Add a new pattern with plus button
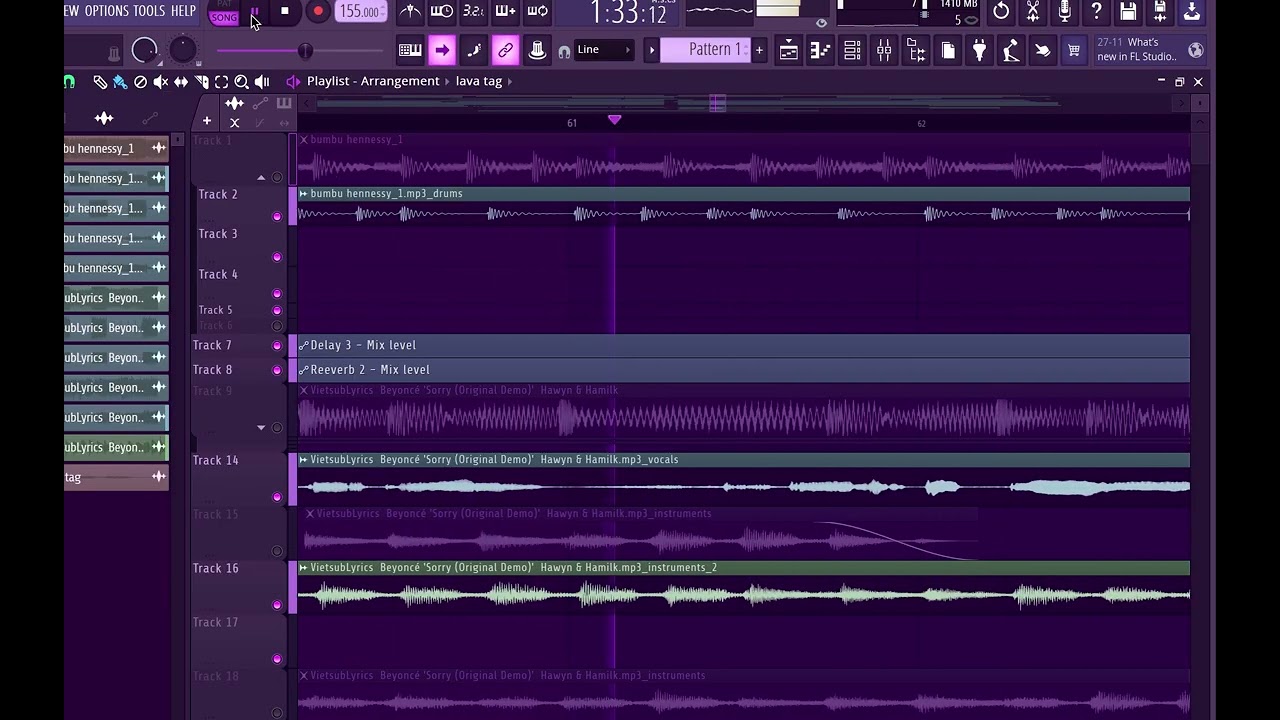1280x720 pixels. [759, 50]
